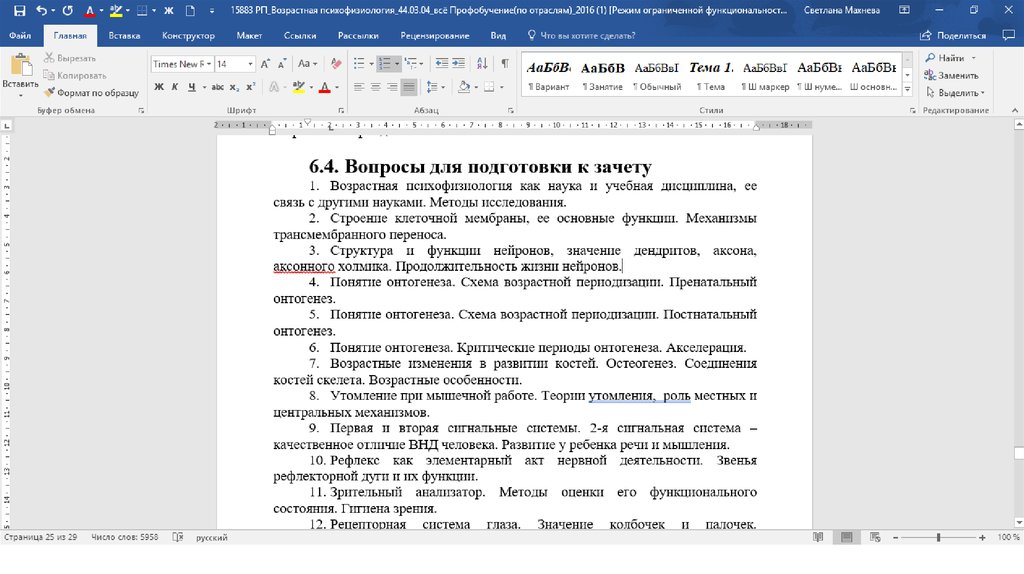Image resolution: width=1024 pixels, height=574 pixels.
Task: Toggle Italic (К) formatting
Action: click(175, 87)
